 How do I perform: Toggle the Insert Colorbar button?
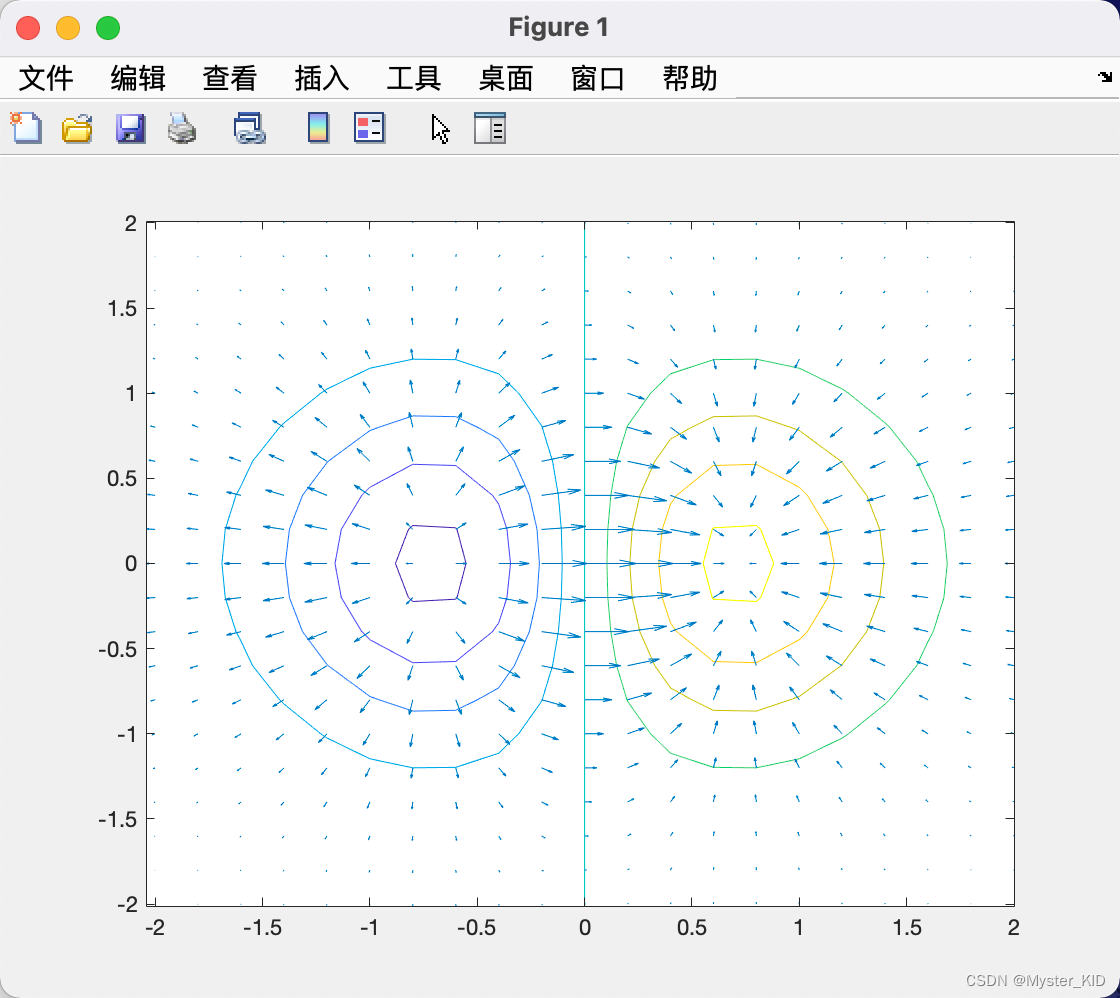(x=318, y=128)
